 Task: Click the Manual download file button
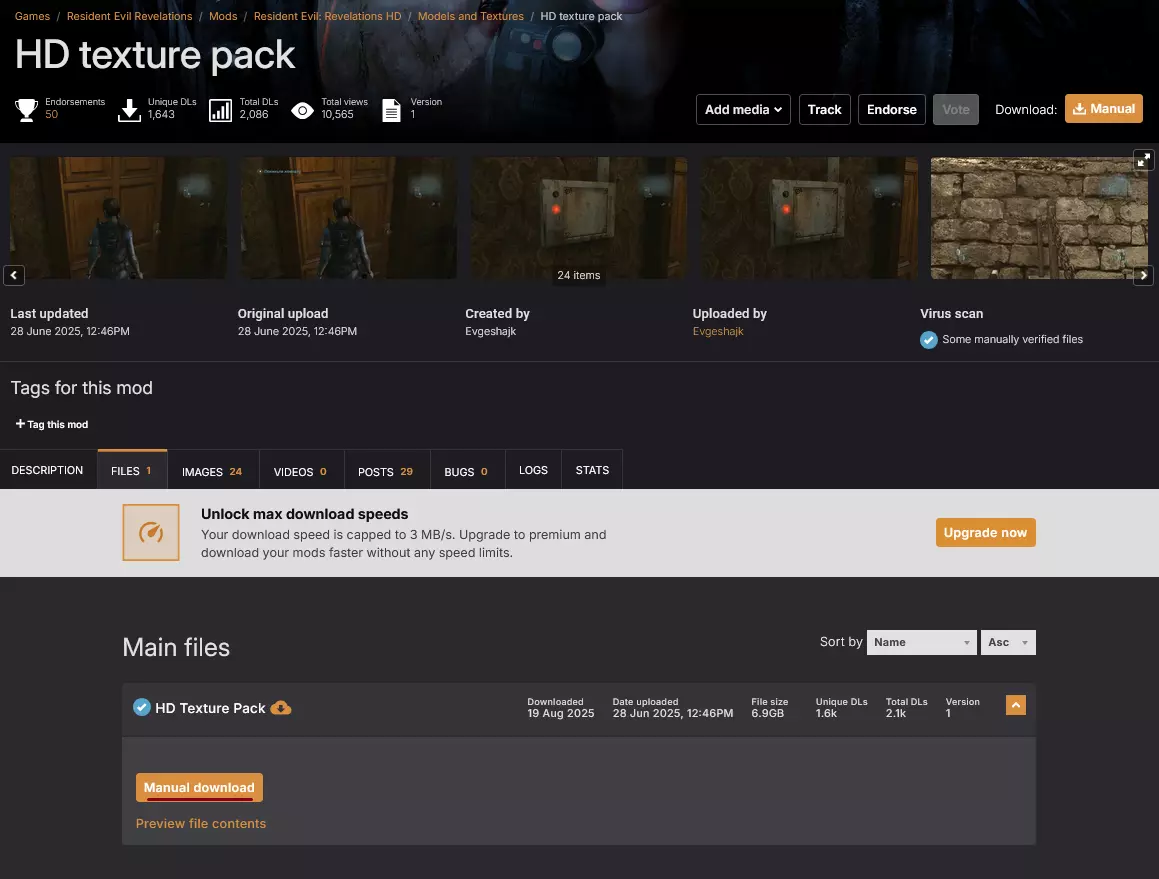[x=199, y=787]
